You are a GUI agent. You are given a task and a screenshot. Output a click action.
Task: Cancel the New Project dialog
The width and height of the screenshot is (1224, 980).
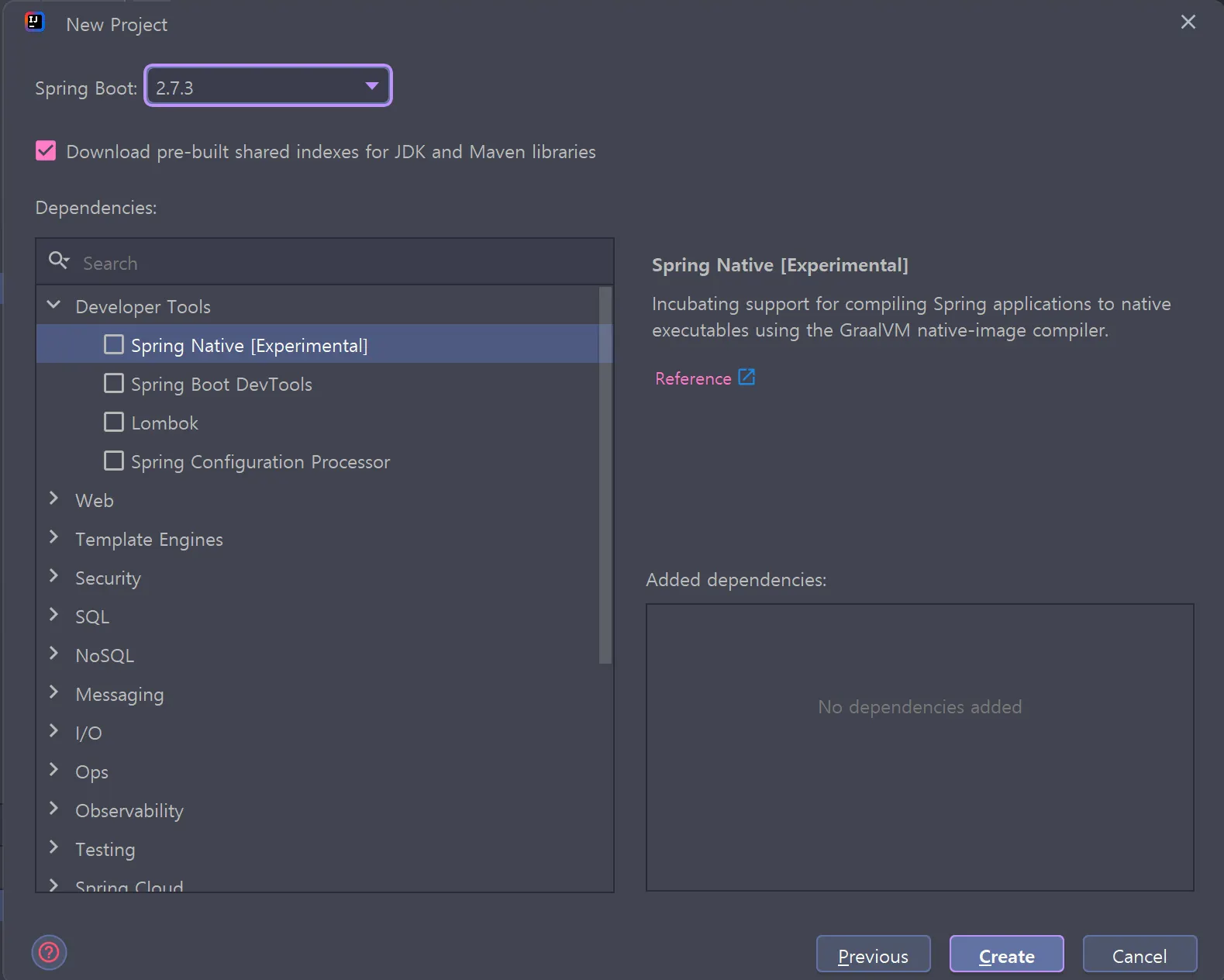(1140, 954)
